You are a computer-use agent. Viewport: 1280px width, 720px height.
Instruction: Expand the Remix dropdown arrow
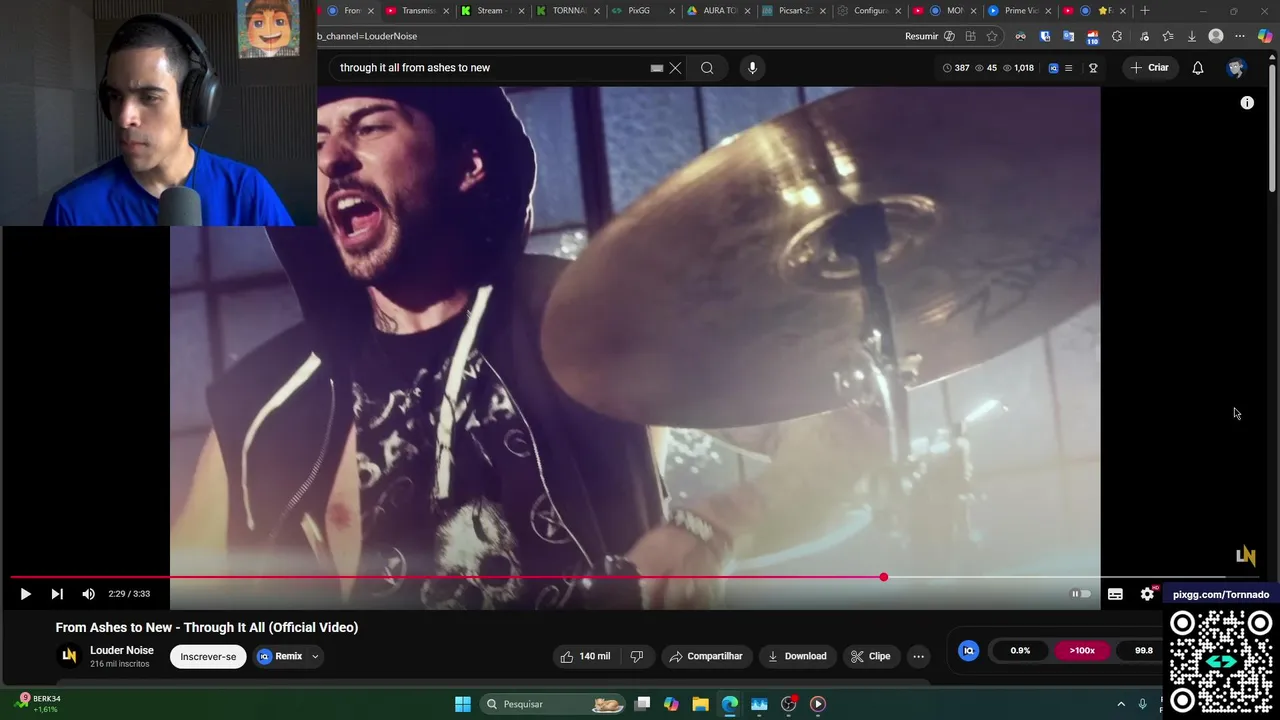[315, 656]
